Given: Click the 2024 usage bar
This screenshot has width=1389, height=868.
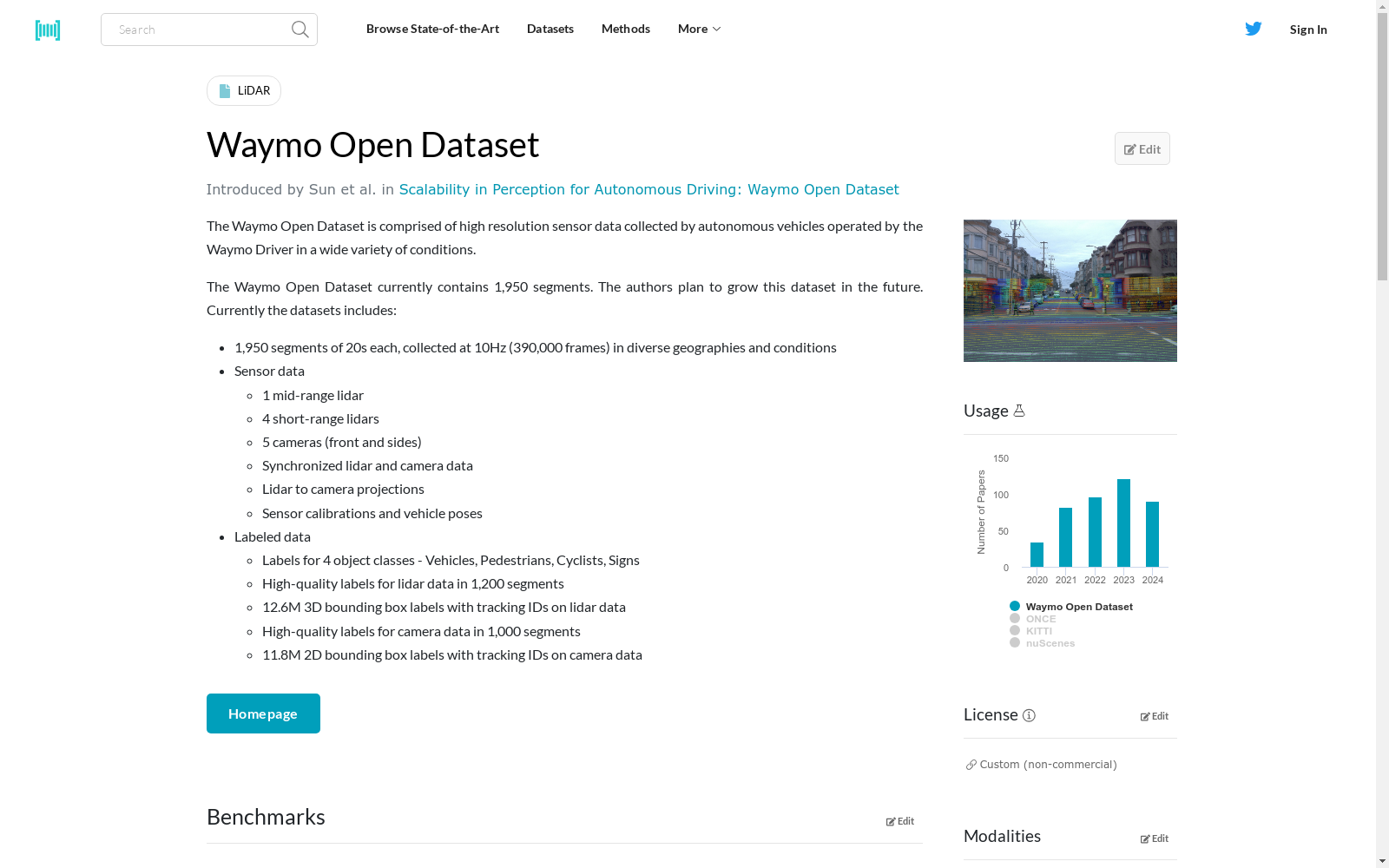Looking at the screenshot, I should (x=1153, y=534).
